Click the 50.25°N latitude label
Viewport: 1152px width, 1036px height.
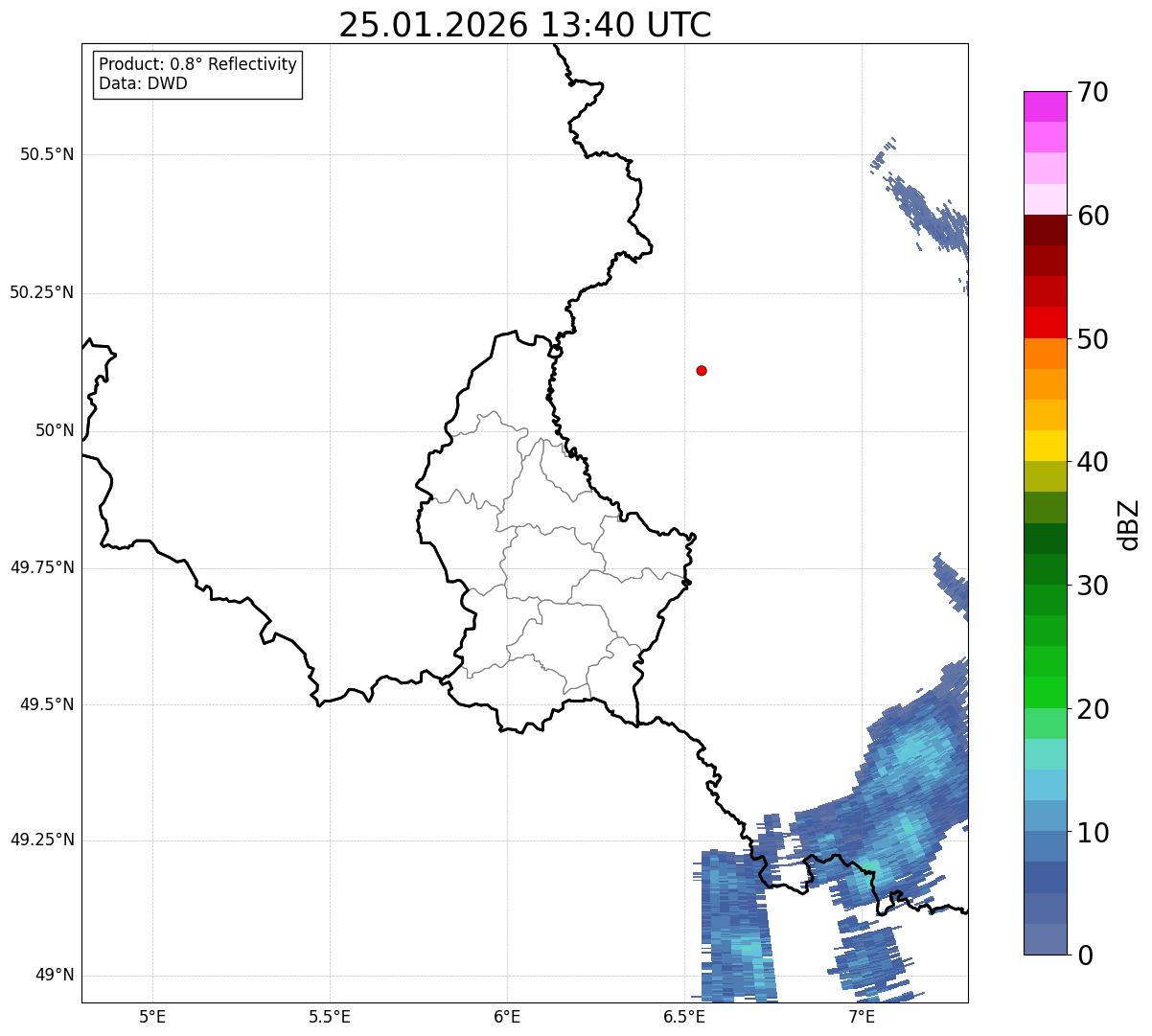pyautogui.click(x=42, y=293)
